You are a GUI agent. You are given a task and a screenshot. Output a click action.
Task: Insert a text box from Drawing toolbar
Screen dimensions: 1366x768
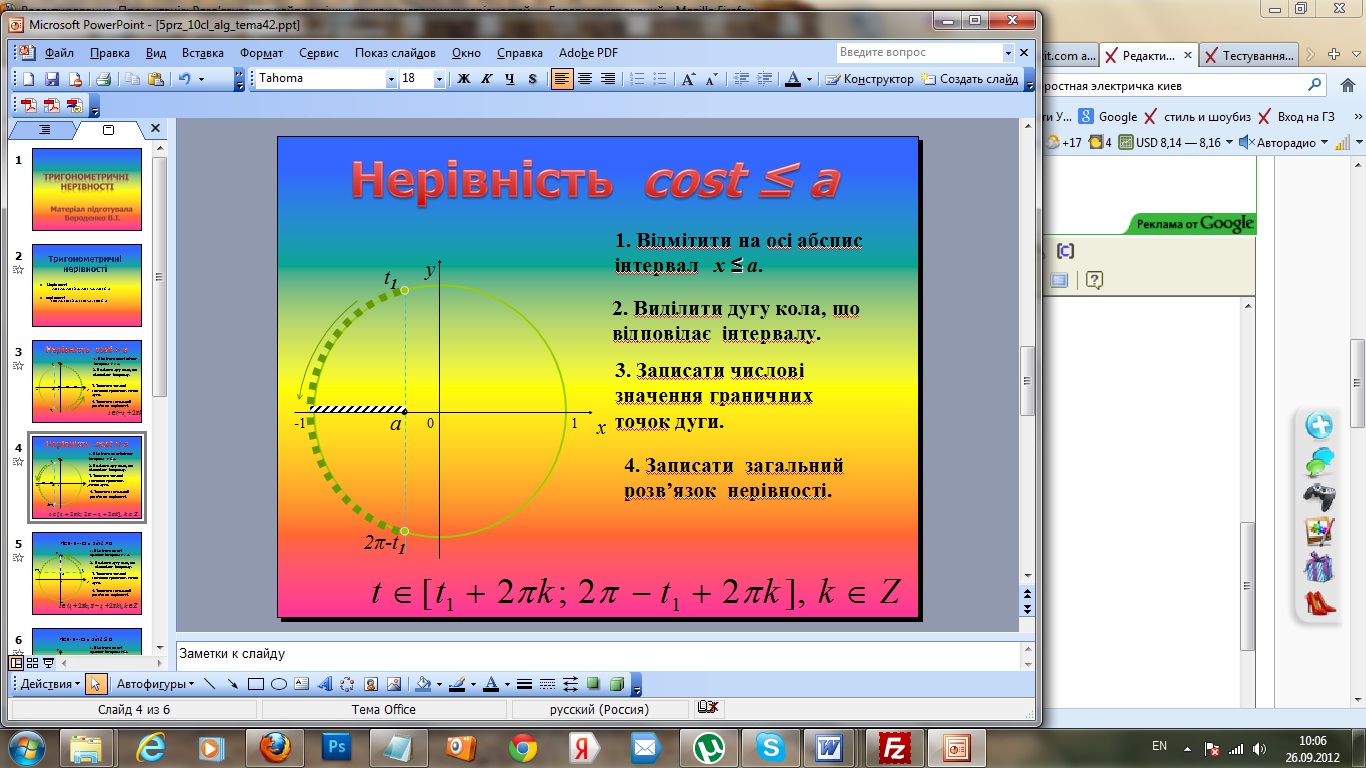click(x=302, y=684)
